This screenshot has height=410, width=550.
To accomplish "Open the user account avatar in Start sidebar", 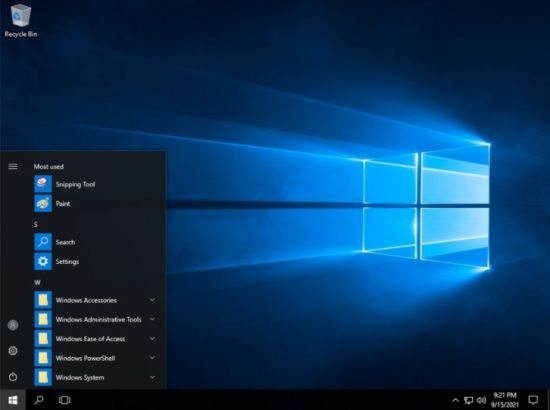I will point(13,325).
